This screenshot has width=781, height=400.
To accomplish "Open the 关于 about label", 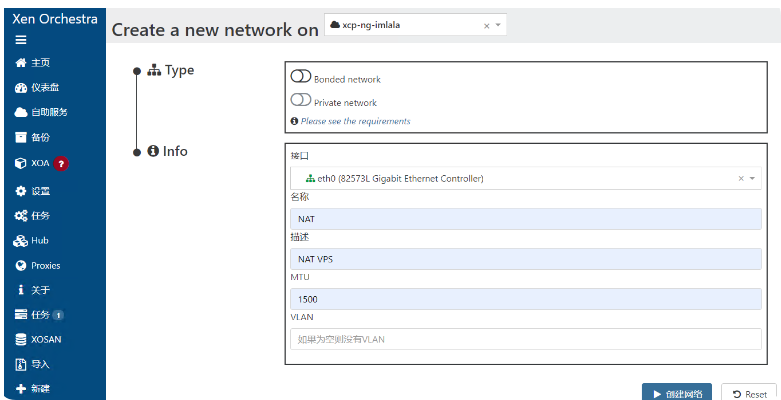I will 41,290.
